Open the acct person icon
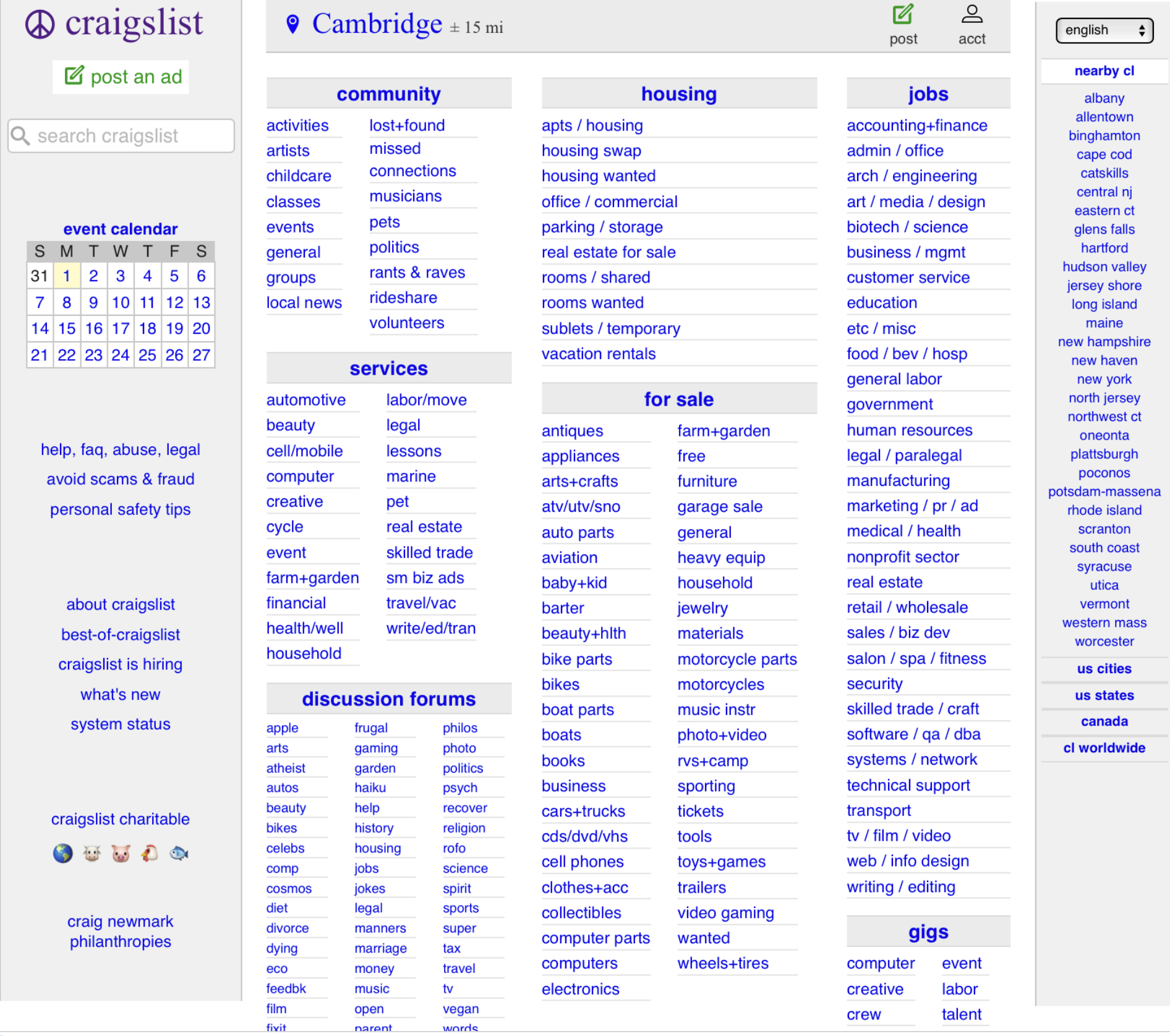The width and height of the screenshot is (1170, 1036). point(971,14)
